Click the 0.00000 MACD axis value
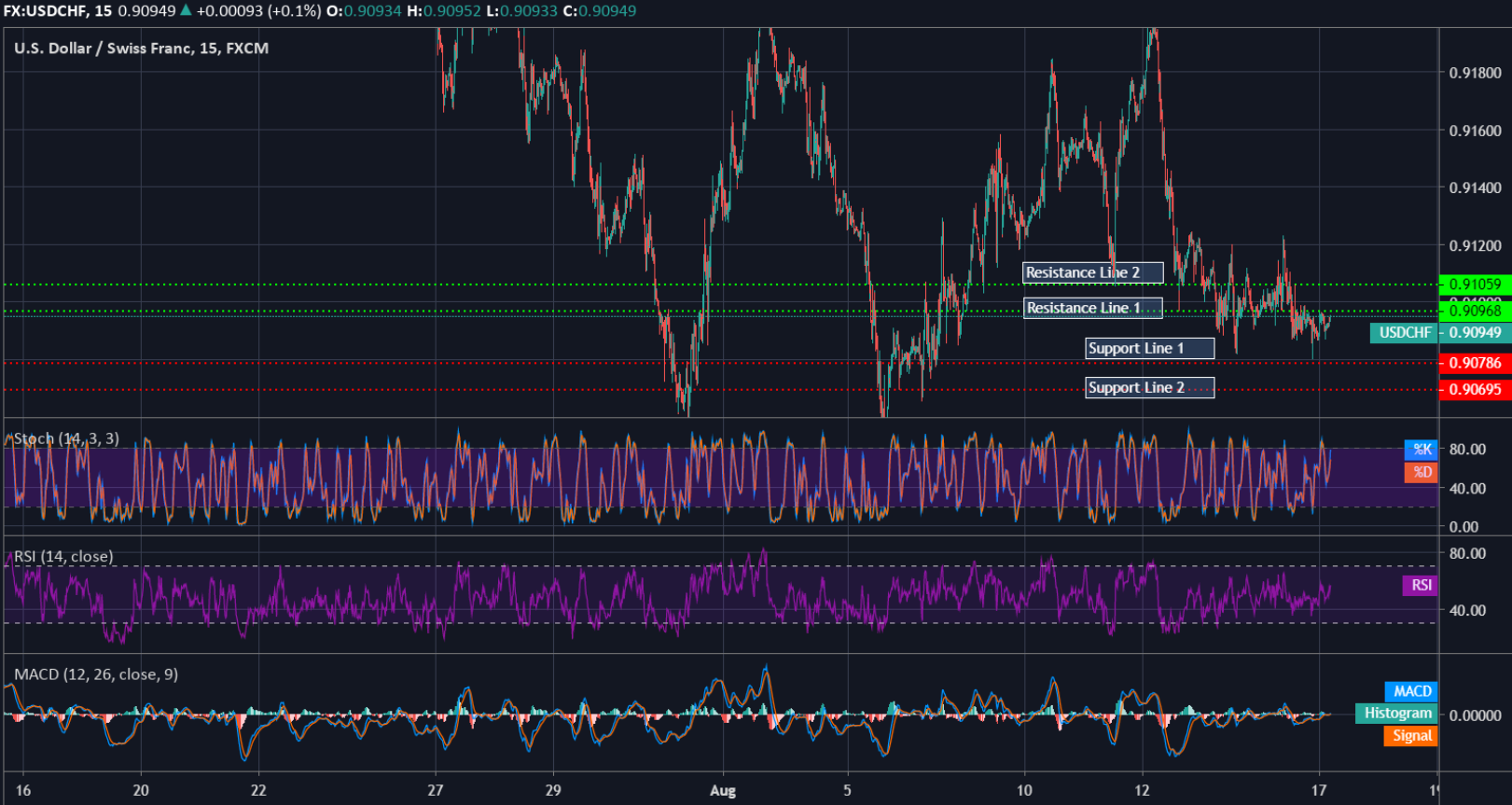The height and width of the screenshot is (805, 1512). (1475, 715)
